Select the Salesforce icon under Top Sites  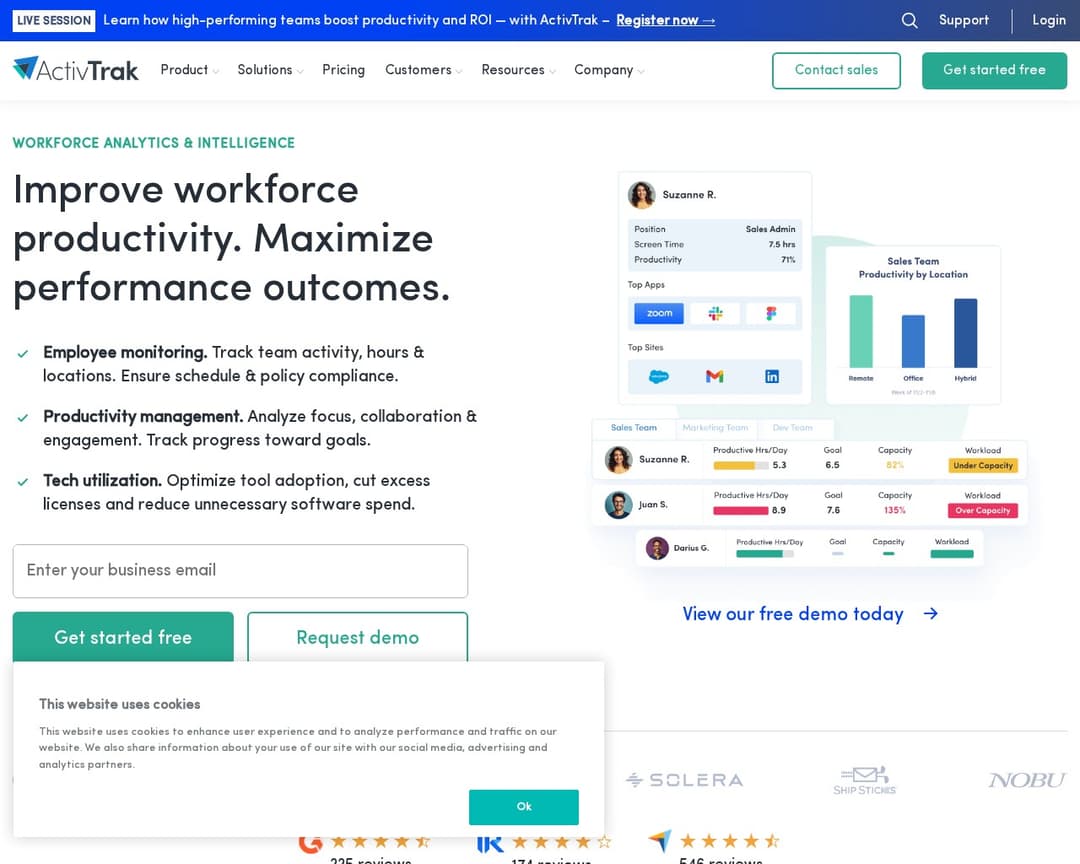[658, 376]
